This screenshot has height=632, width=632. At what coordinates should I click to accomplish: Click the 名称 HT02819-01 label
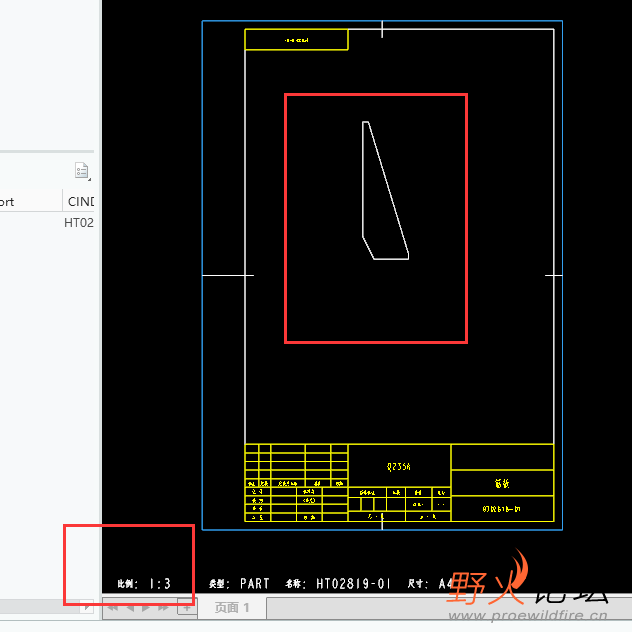pos(338,584)
